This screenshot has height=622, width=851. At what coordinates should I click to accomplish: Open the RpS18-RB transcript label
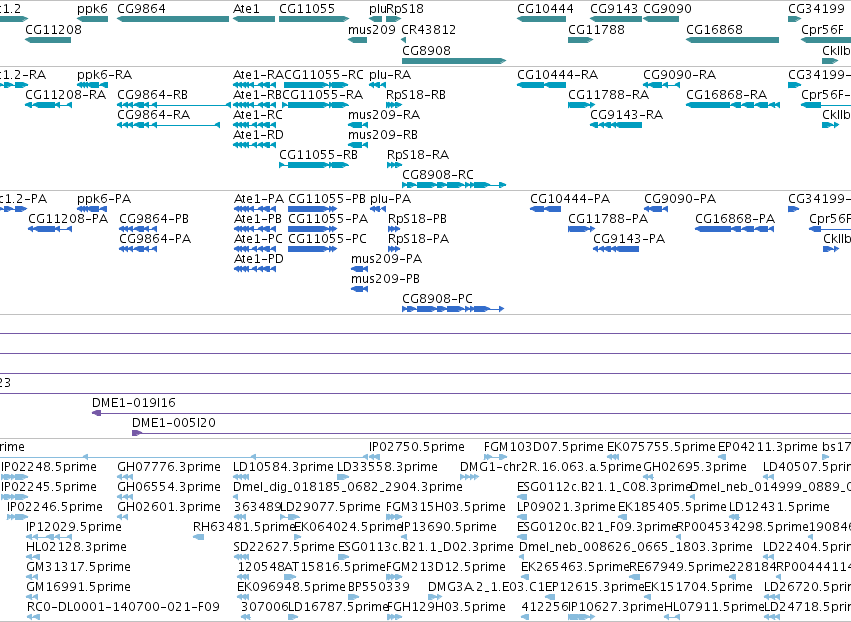point(416,94)
